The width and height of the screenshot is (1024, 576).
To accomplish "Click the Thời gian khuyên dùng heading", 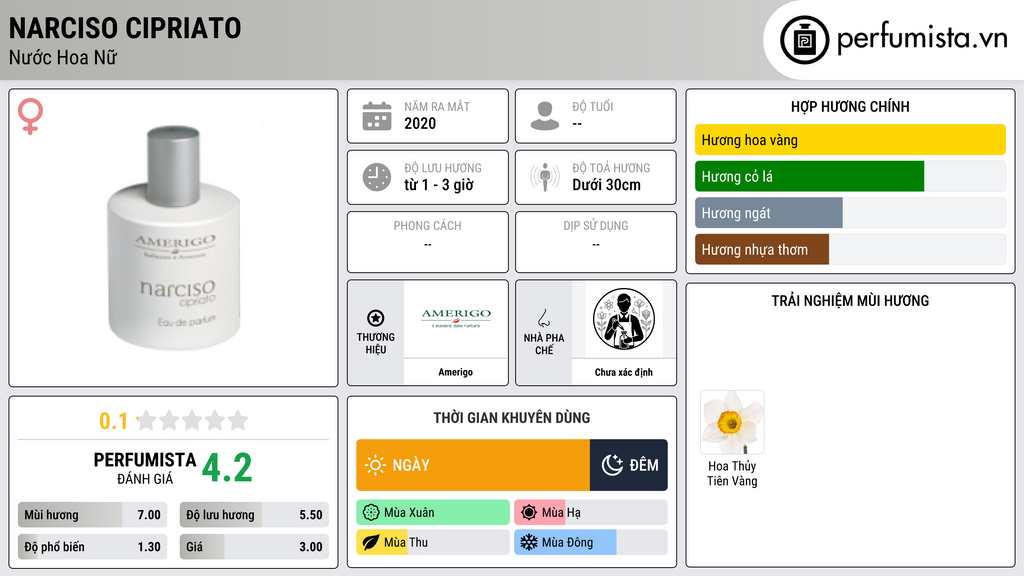I will click(x=512, y=418).
